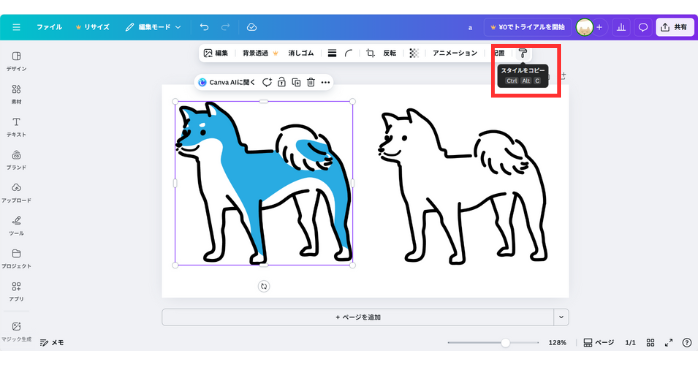Click ページを追加 add page button

pyautogui.click(x=358, y=317)
